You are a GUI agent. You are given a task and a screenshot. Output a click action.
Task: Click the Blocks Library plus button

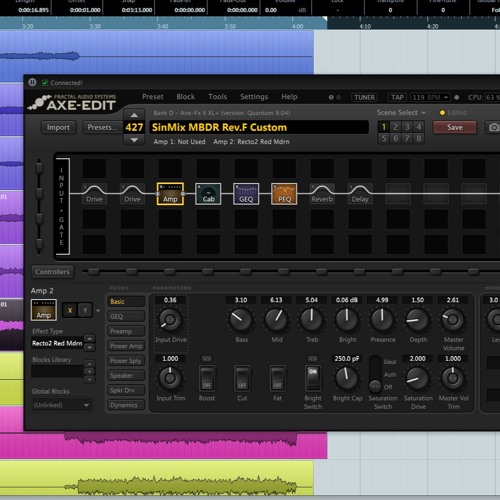tap(89, 372)
